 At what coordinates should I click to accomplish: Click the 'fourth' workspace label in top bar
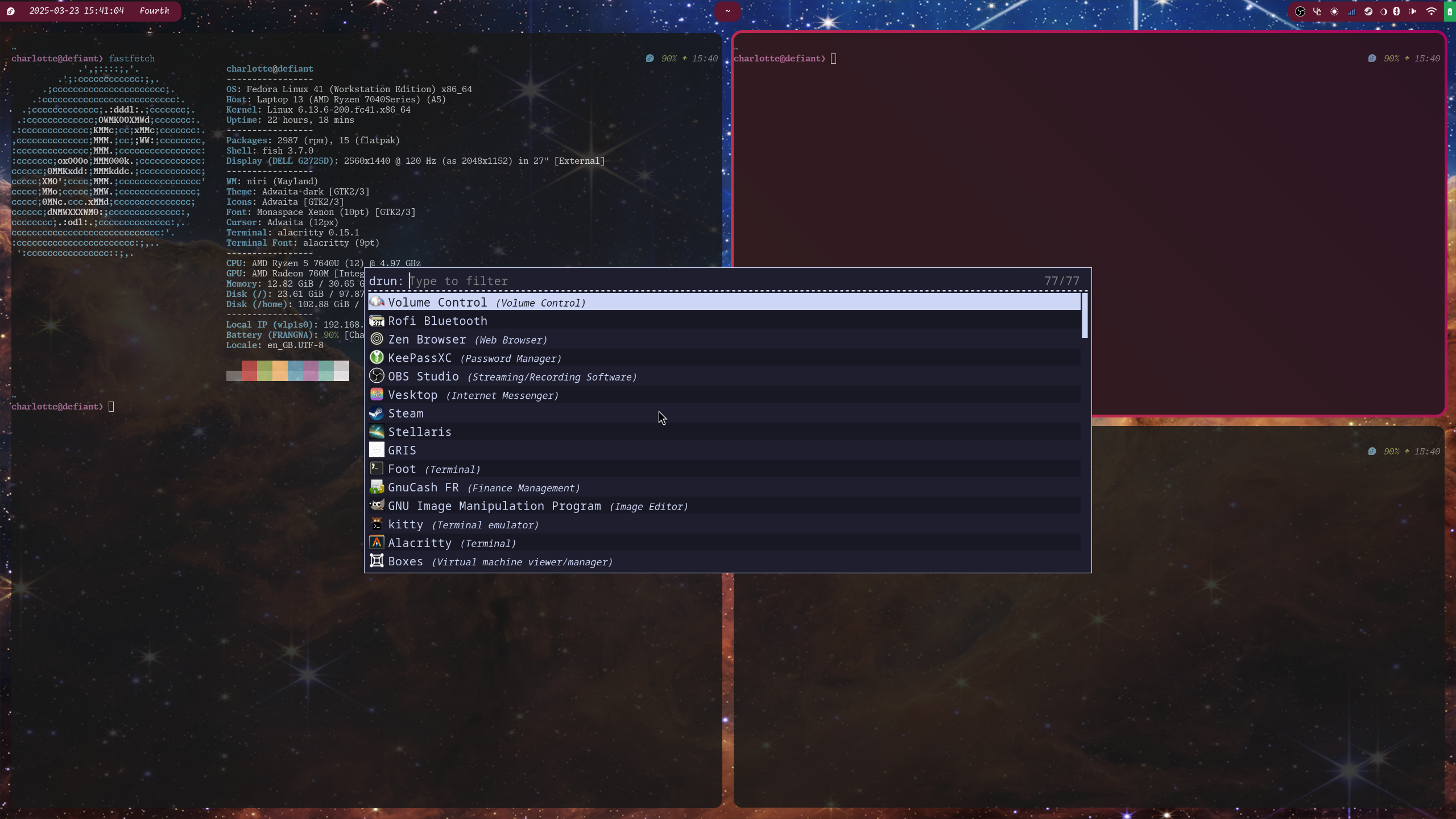(x=154, y=11)
